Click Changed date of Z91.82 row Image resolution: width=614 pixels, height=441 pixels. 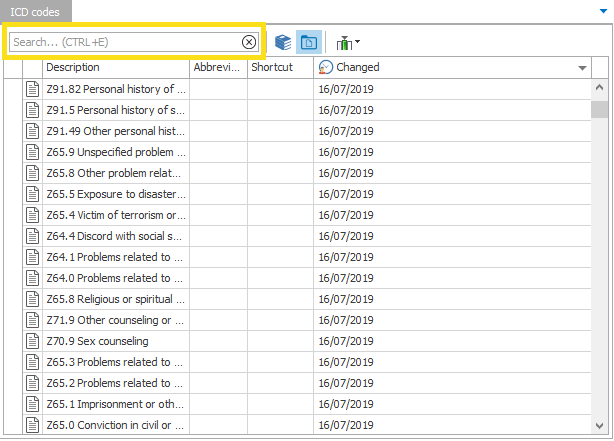(346, 89)
